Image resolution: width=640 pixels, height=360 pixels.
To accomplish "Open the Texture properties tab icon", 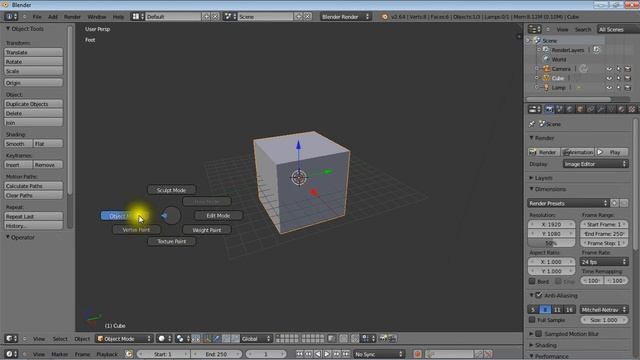I will 632,109.
